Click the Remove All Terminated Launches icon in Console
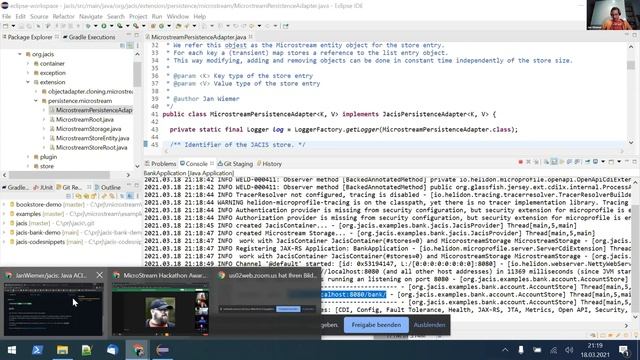Viewport: 640px width, 360px height. pyautogui.click(x=536, y=162)
